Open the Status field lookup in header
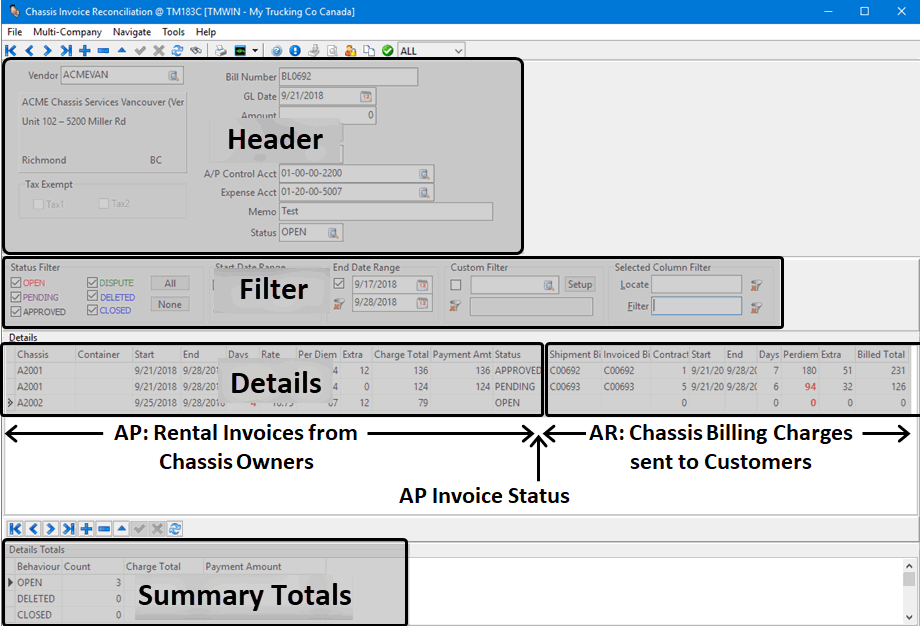 pyautogui.click(x=334, y=232)
